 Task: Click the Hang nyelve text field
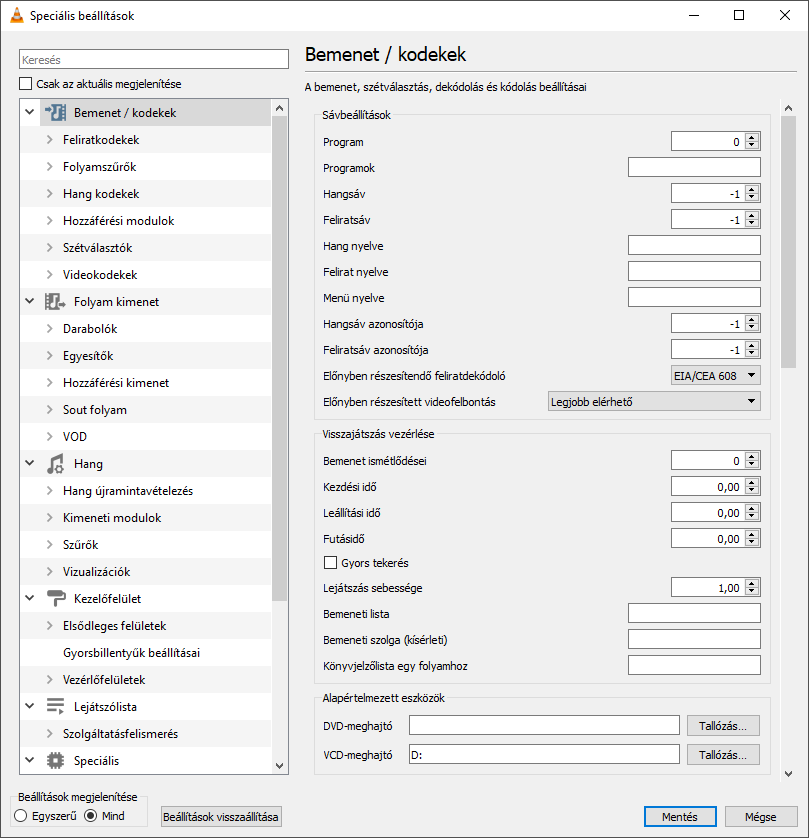[x=694, y=245]
